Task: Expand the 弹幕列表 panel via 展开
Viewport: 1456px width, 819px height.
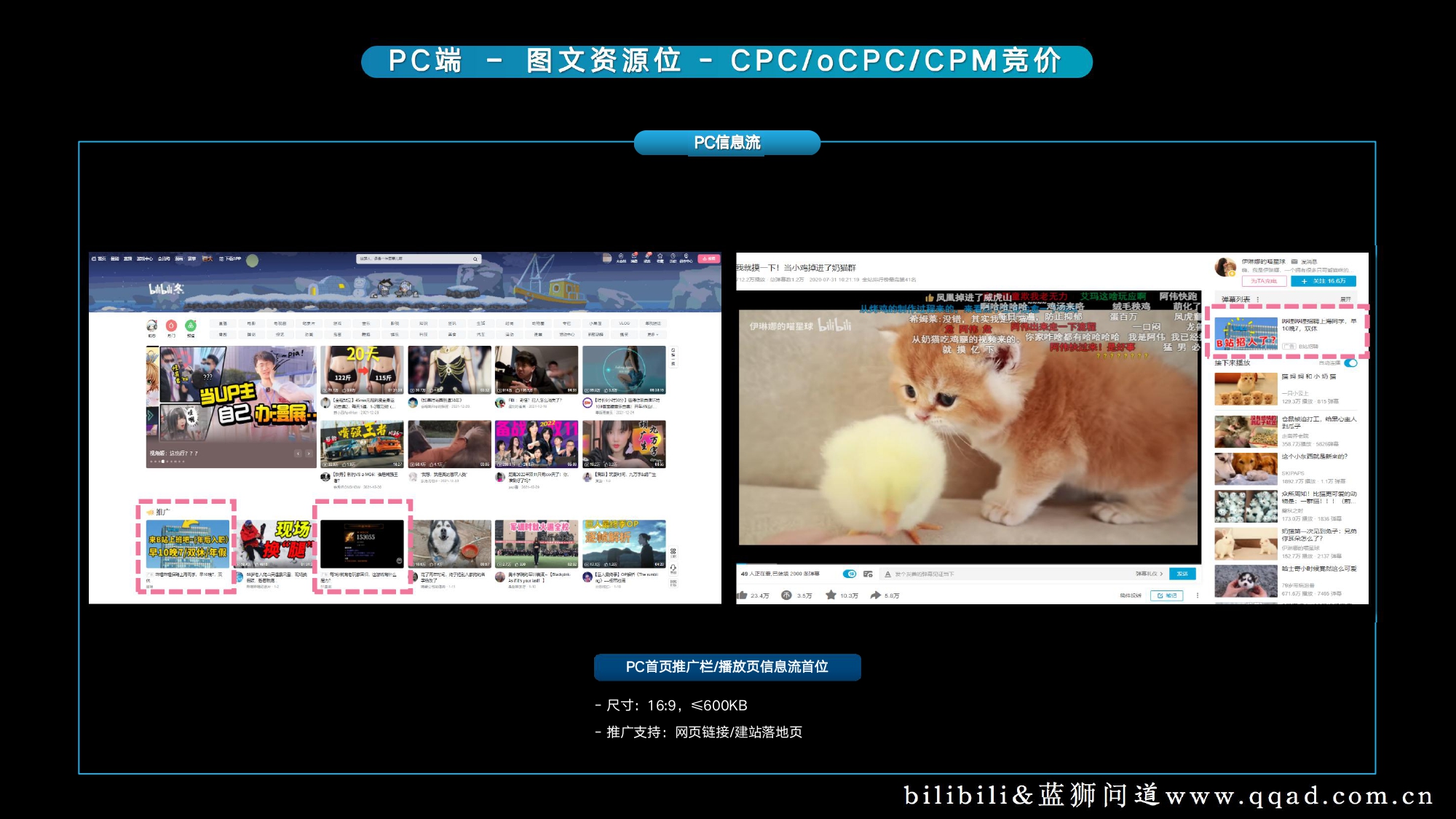Action: pyautogui.click(x=1345, y=299)
